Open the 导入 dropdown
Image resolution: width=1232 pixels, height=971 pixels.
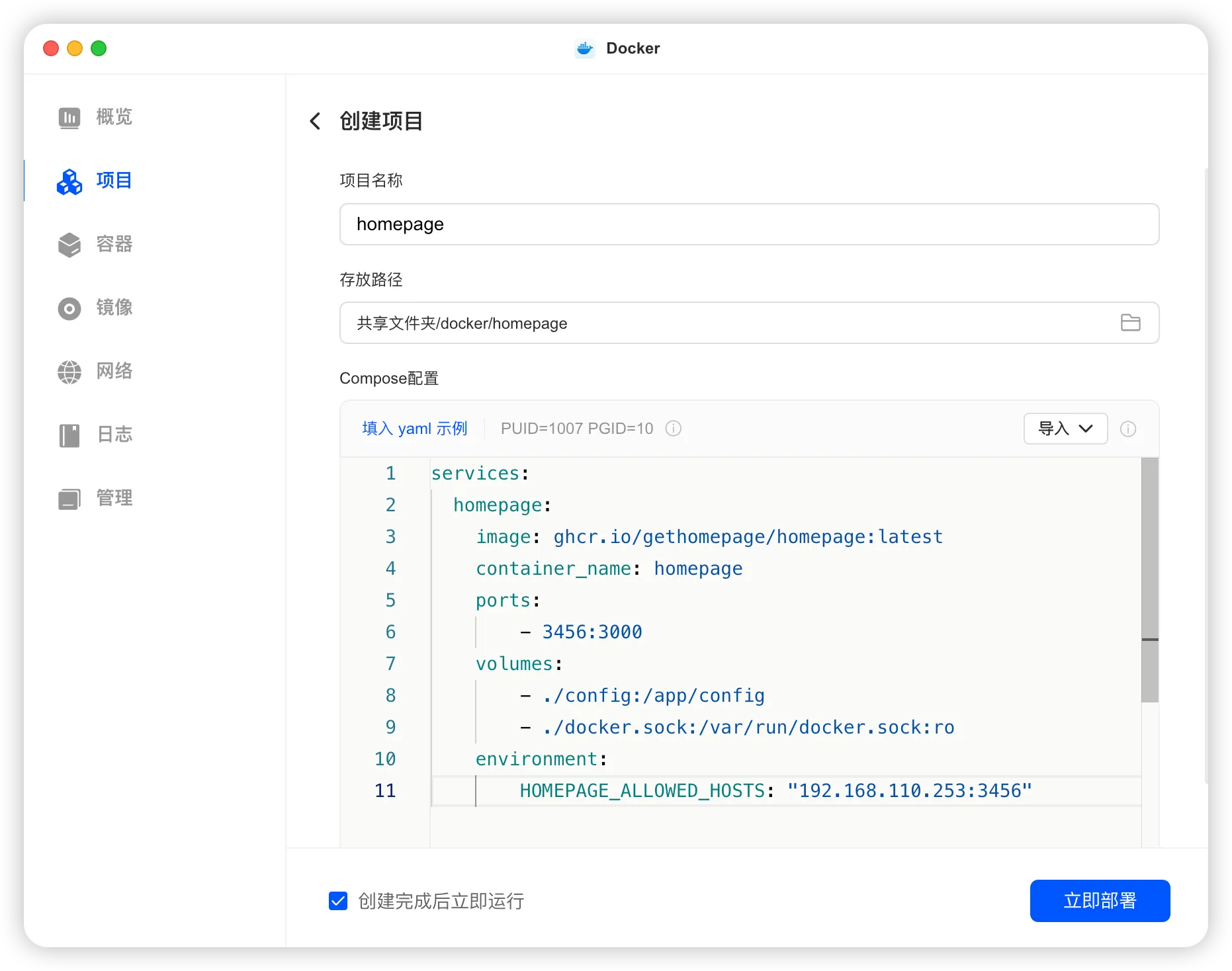pyautogui.click(x=1065, y=429)
